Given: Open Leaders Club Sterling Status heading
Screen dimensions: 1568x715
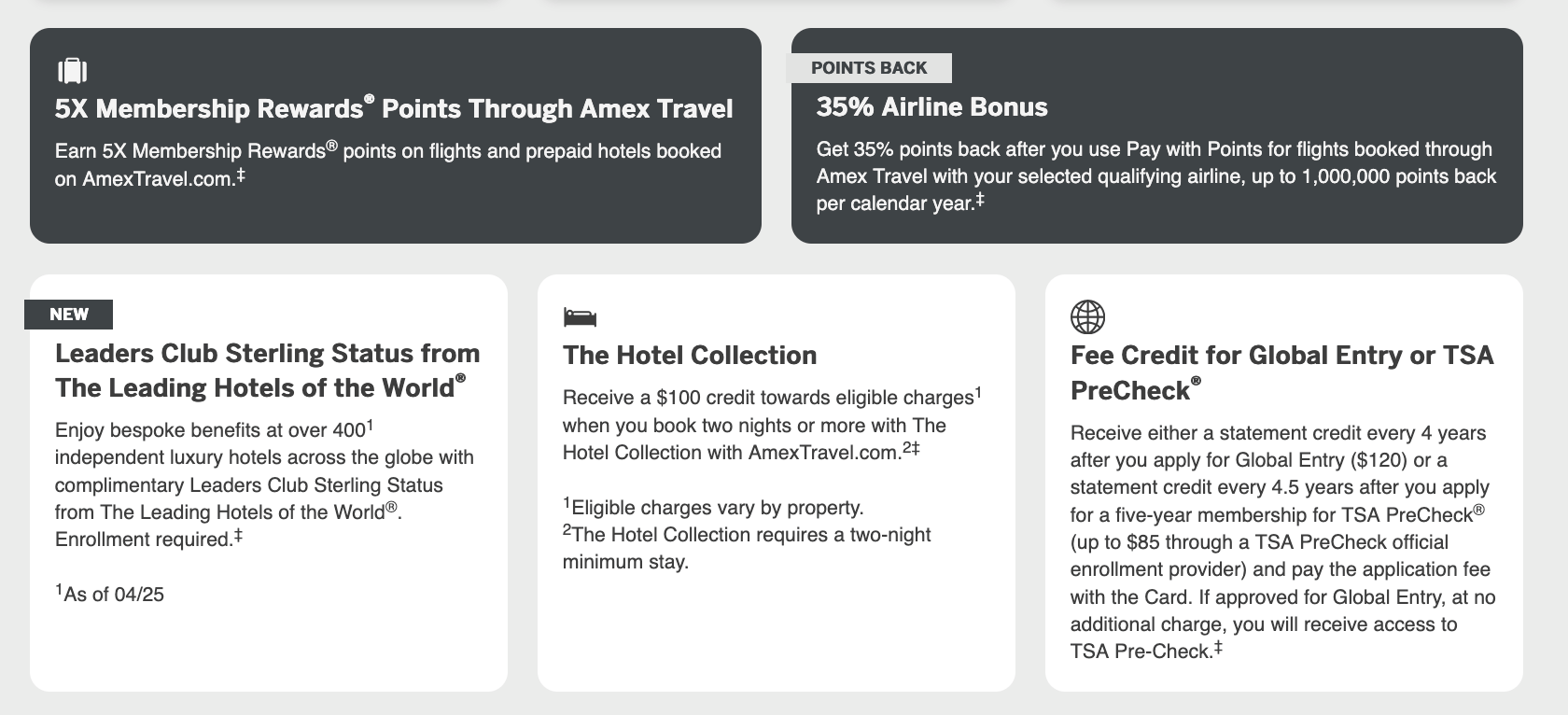Looking at the screenshot, I should pos(268,370).
